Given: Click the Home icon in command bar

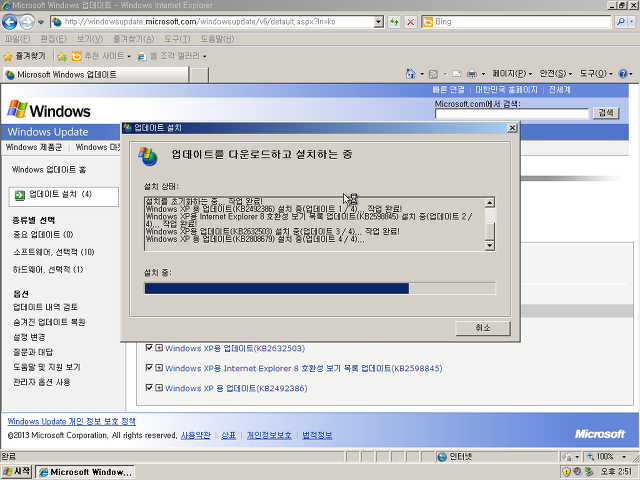Looking at the screenshot, I should coord(410,74).
